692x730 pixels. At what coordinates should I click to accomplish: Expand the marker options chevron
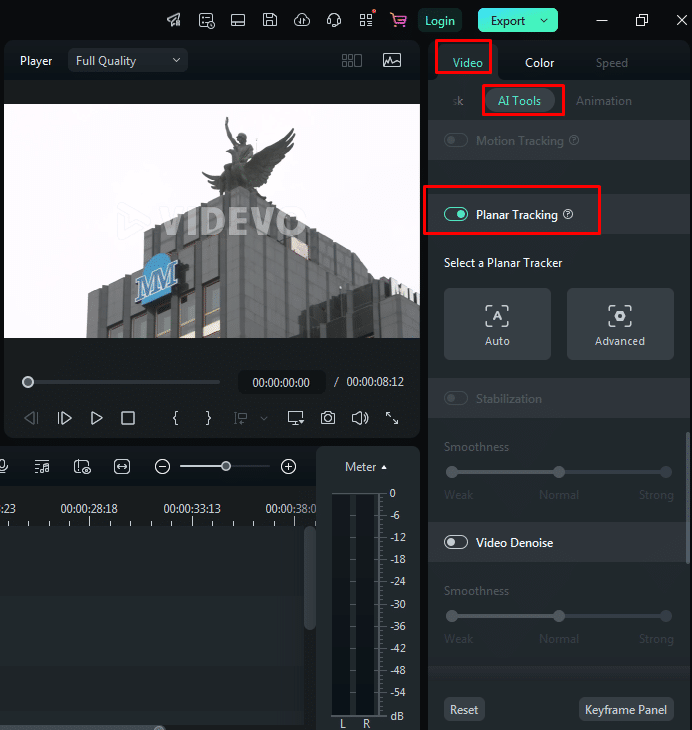click(x=264, y=418)
